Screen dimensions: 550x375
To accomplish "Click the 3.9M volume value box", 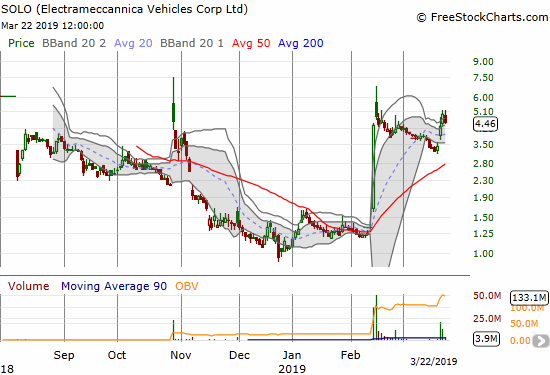I will (x=486, y=339).
